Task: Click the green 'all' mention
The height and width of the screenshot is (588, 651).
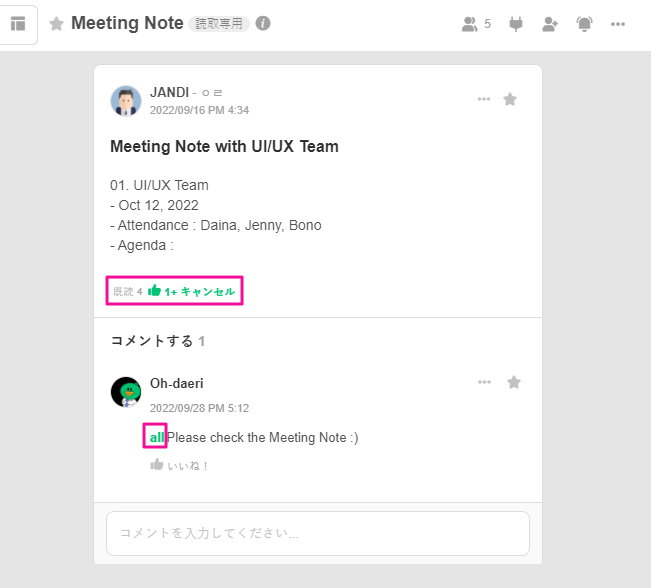Action: click(156, 437)
